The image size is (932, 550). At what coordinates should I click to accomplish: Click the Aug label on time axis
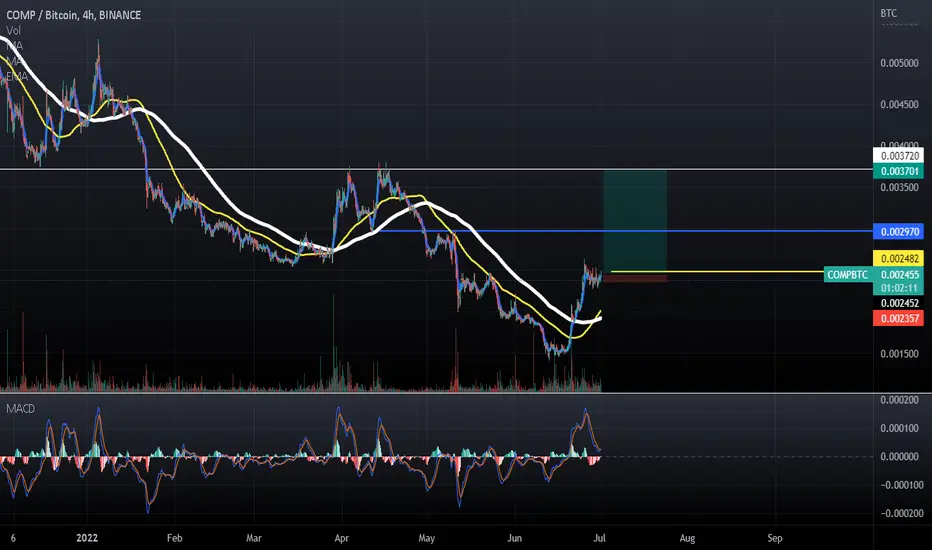687,538
